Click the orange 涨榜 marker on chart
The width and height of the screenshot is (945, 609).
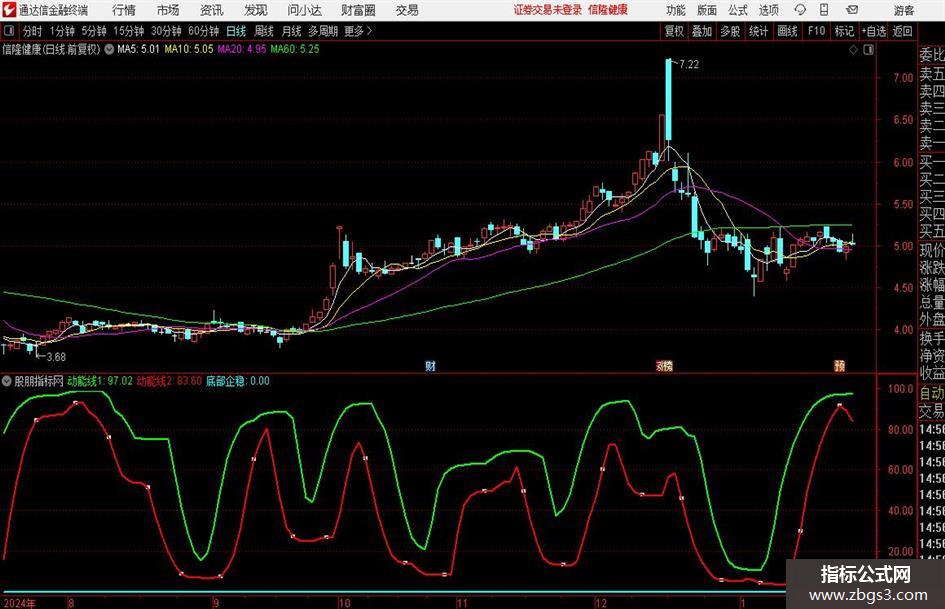tap(664, 365)
